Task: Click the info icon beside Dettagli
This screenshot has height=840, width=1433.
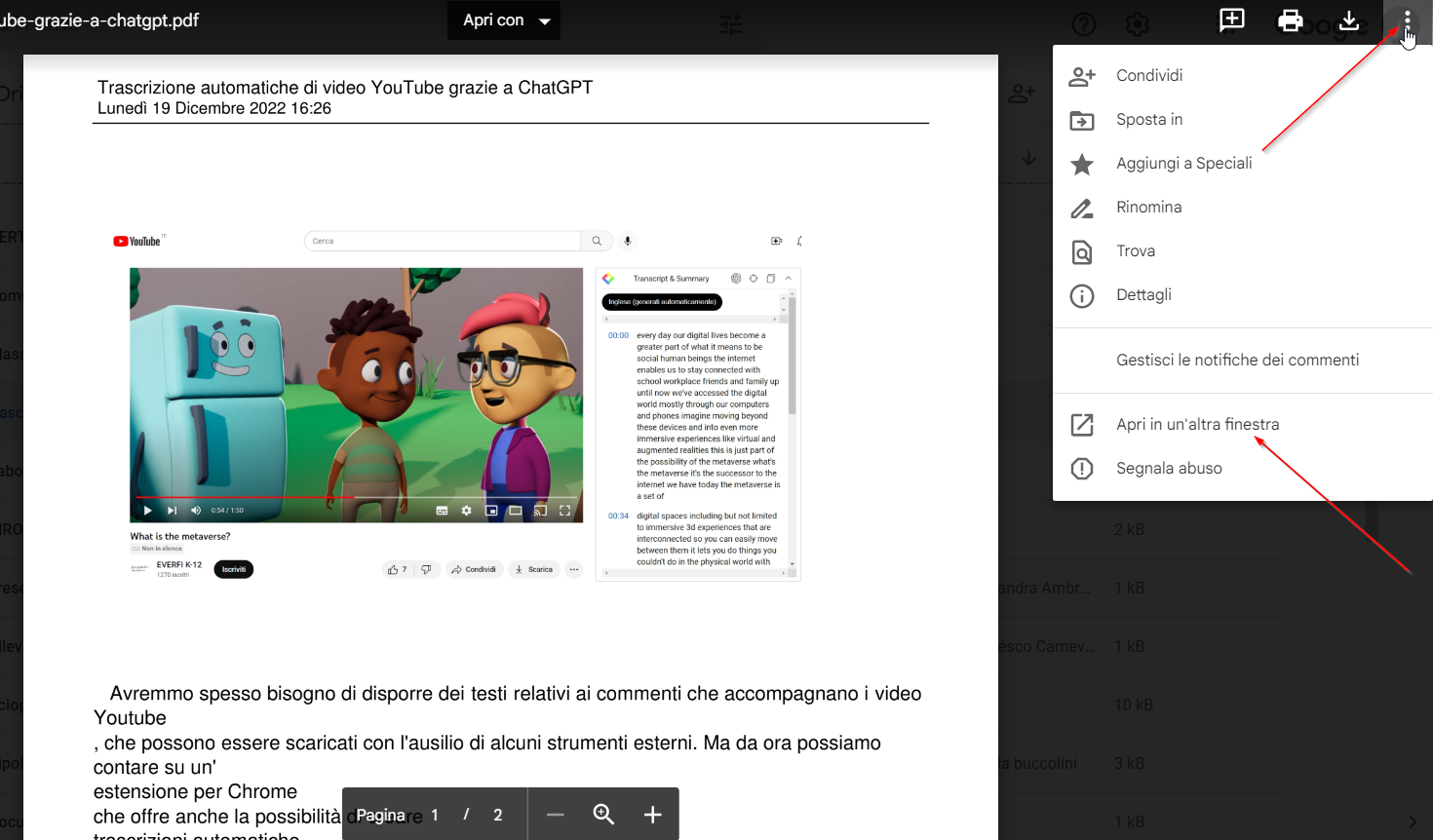Action: [1082, 295]
